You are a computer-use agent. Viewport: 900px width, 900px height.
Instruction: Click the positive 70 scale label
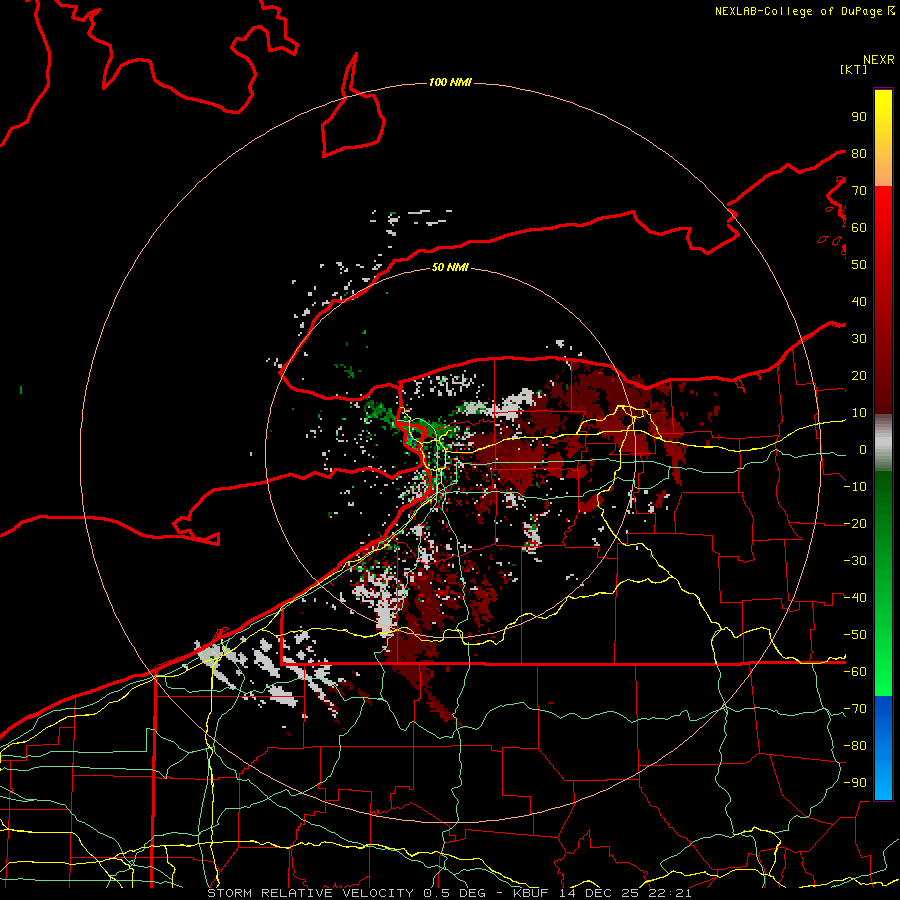point(859,191)
